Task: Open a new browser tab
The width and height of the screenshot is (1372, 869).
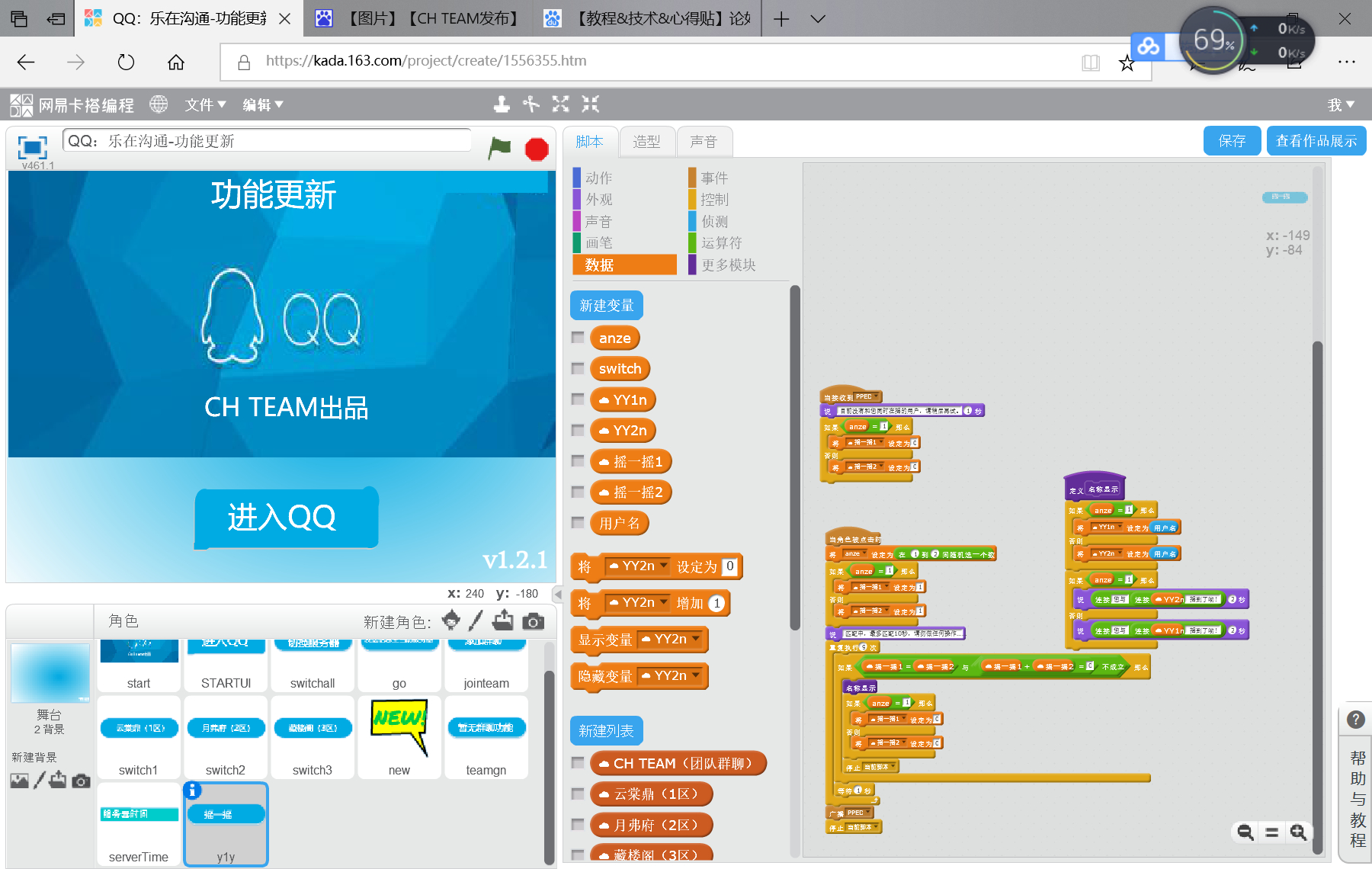Action: click(781, 19)
